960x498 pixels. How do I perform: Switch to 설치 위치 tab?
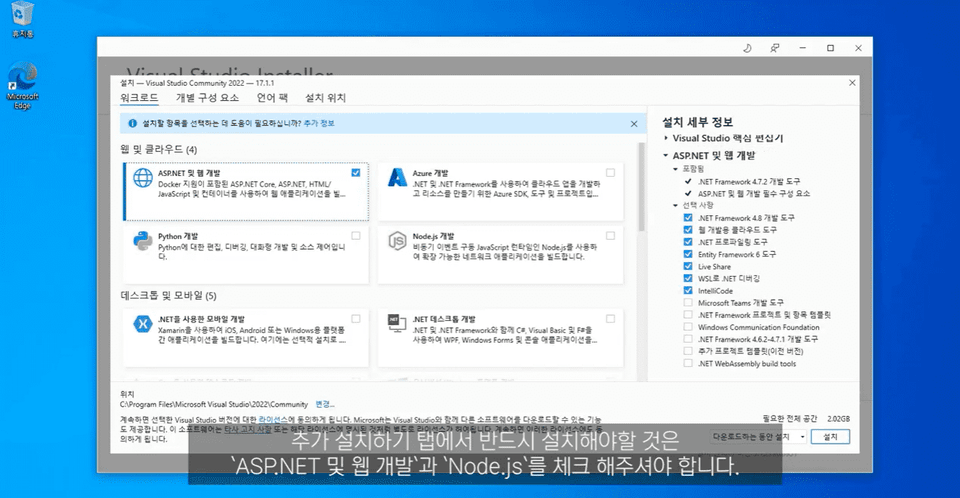[326, 98]
